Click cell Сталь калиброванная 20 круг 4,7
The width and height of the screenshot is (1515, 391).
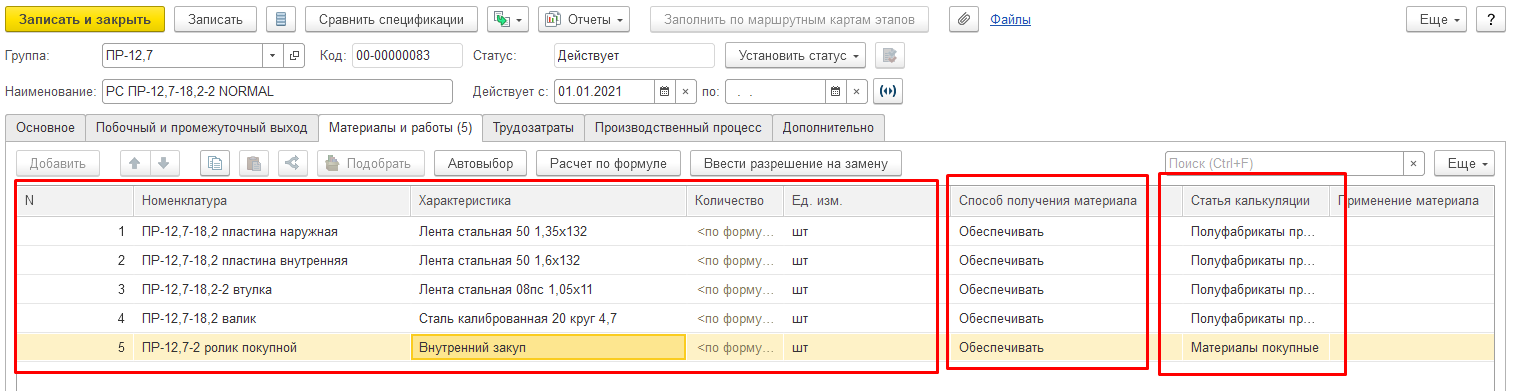coord(548,319)
